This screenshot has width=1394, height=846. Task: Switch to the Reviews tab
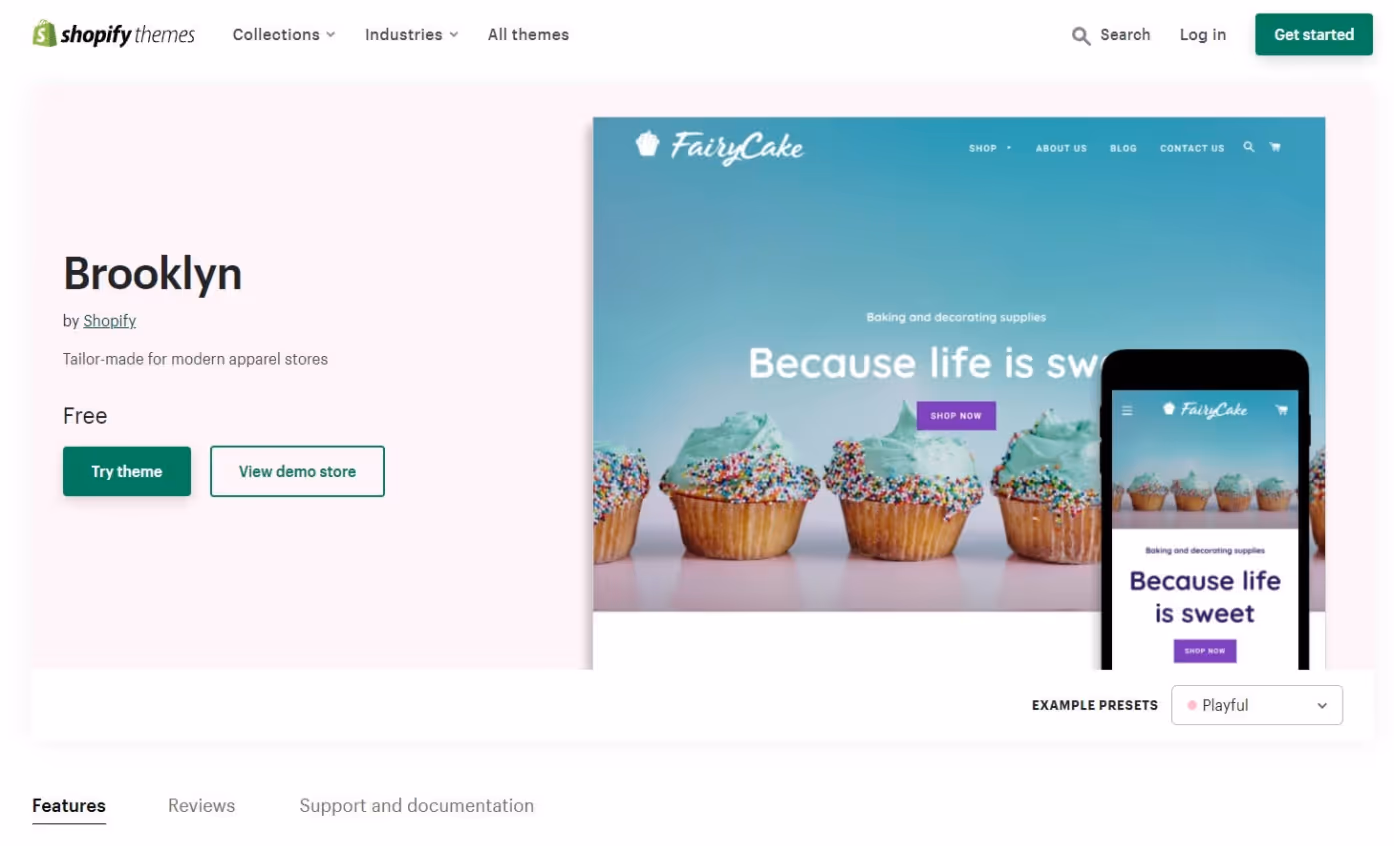point(201,806)
